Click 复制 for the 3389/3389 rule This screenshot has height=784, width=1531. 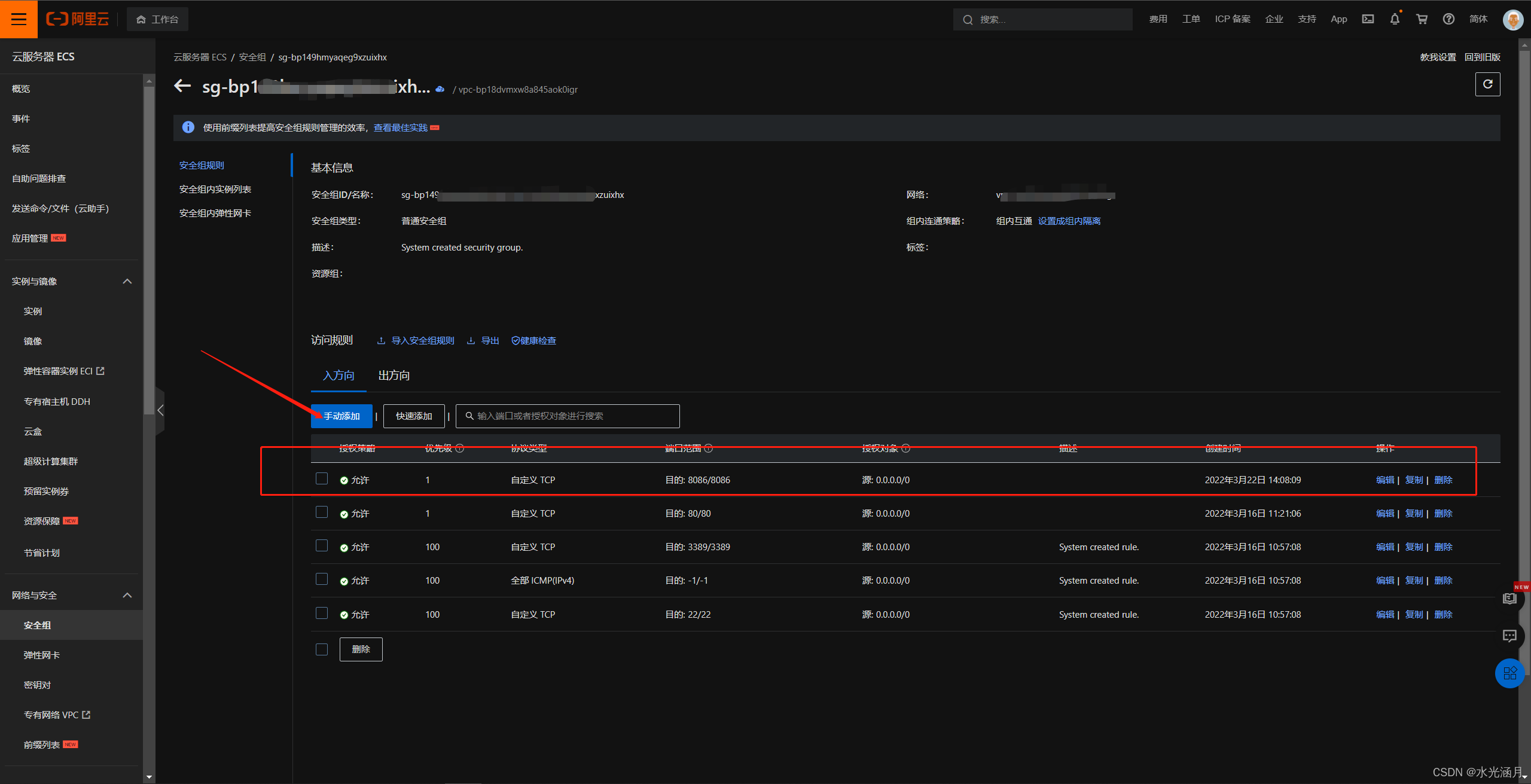1414,547
